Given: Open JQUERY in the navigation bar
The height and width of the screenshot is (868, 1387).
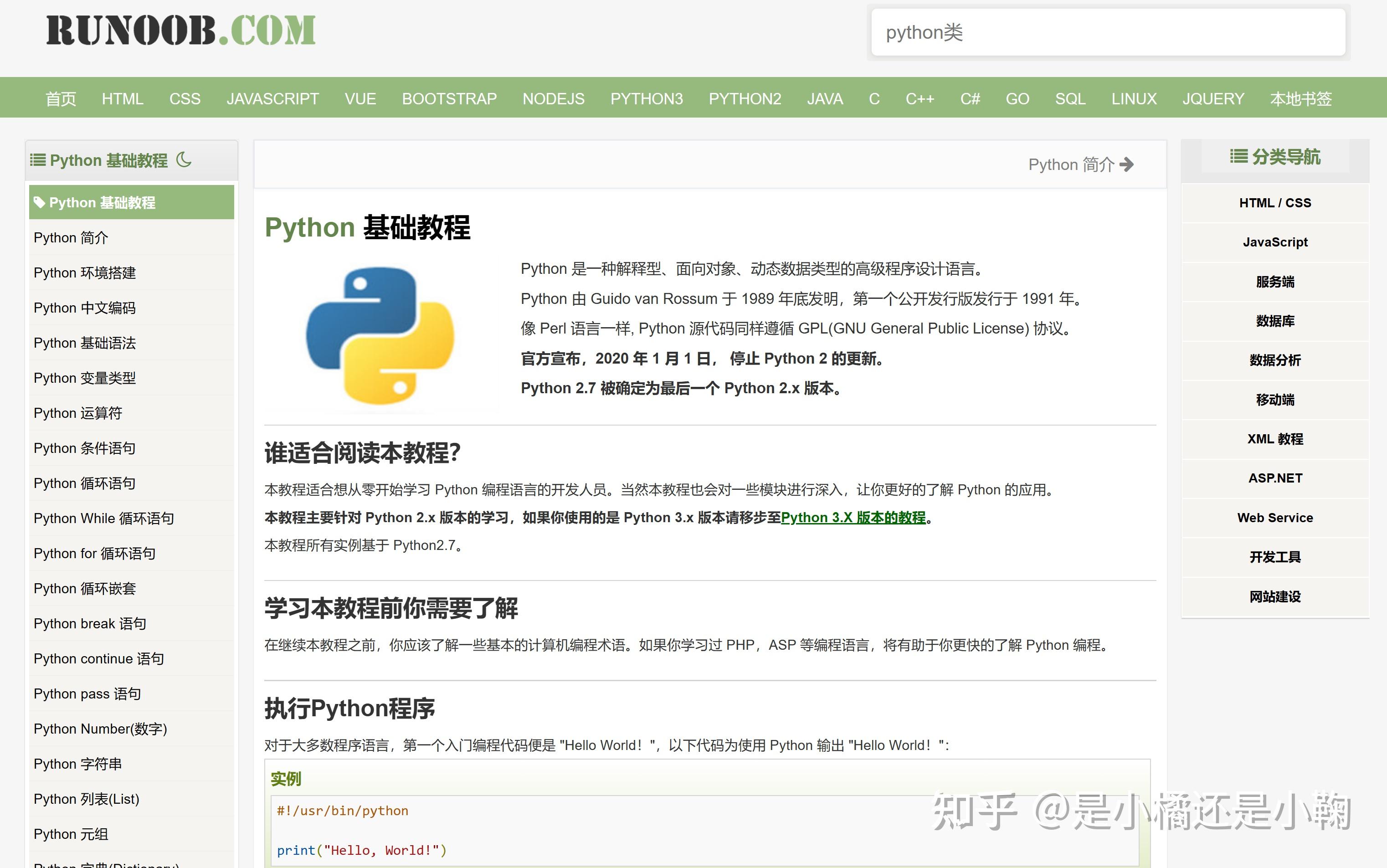Looking at the screenshot, I should [1213, 99].
